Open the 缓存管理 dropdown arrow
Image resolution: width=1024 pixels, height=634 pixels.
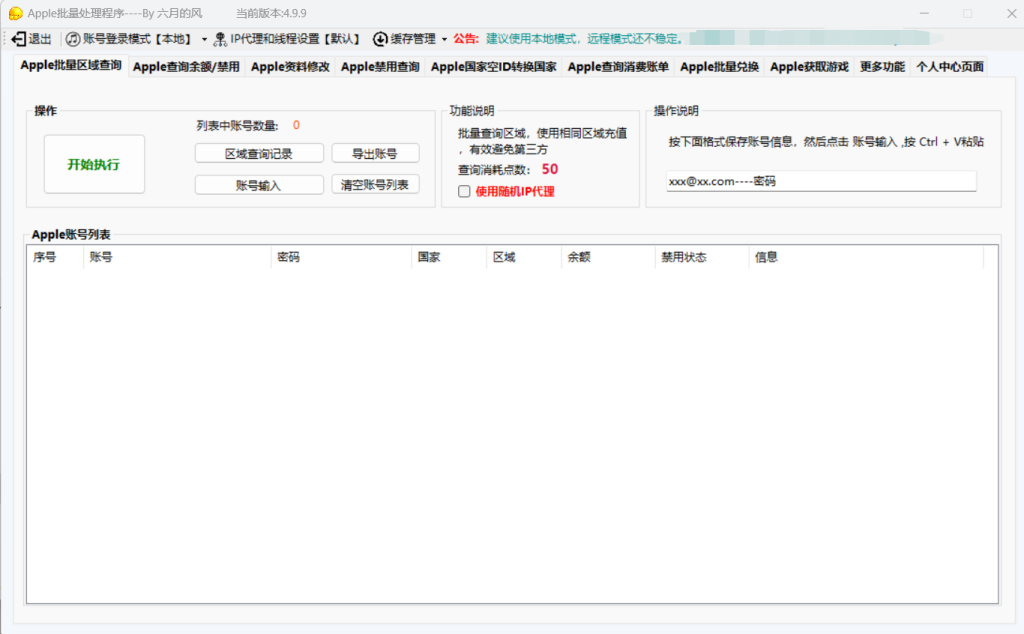444,39
